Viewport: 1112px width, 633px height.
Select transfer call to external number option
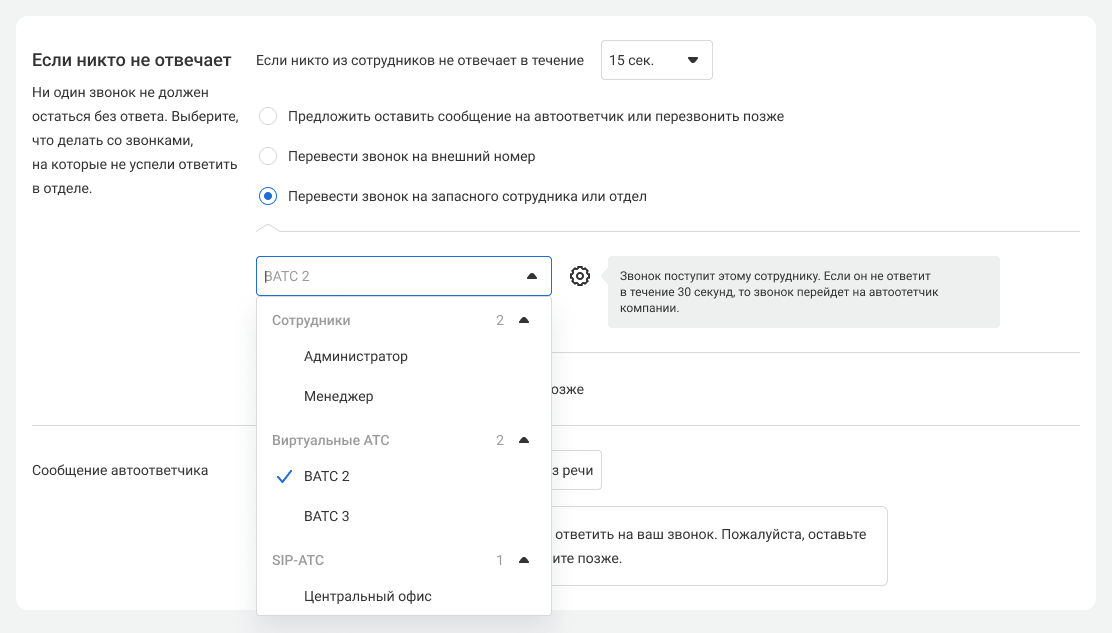(x=268, y=157)
